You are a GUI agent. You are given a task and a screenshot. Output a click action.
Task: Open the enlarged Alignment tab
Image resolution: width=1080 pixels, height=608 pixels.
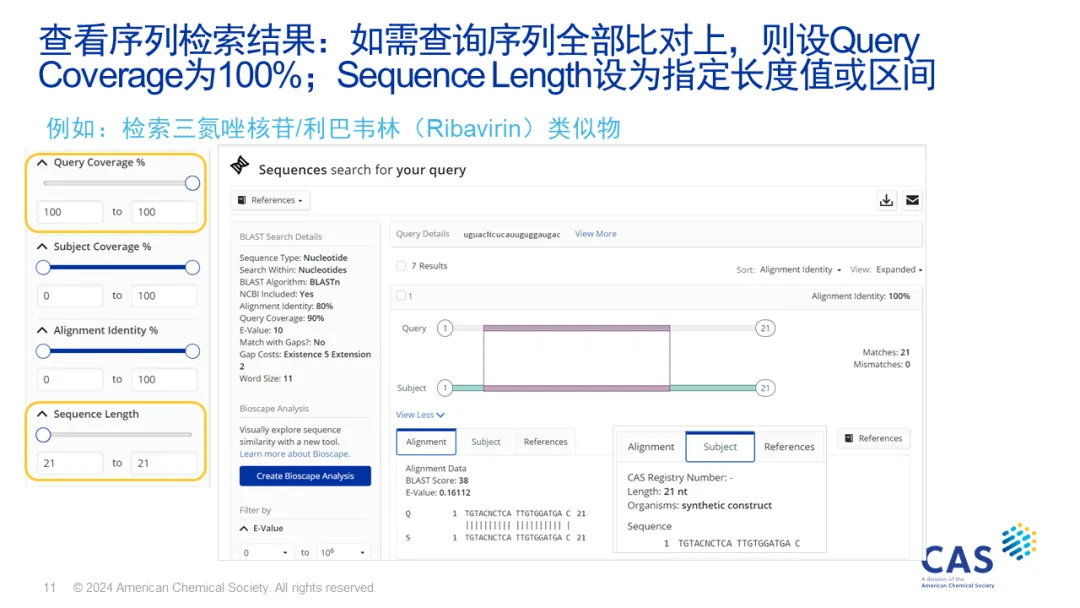[x=651, y=447]
